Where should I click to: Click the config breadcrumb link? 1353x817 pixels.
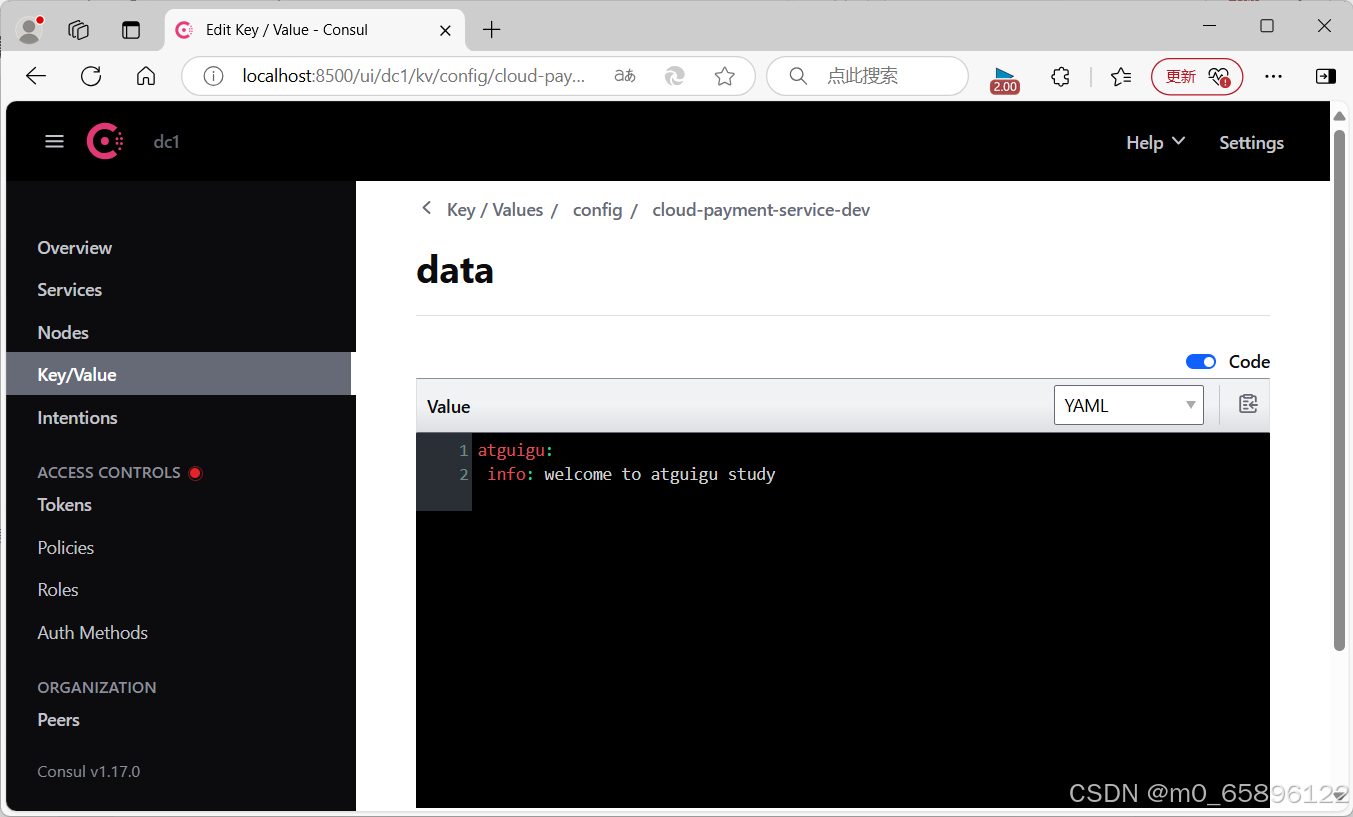598,210
